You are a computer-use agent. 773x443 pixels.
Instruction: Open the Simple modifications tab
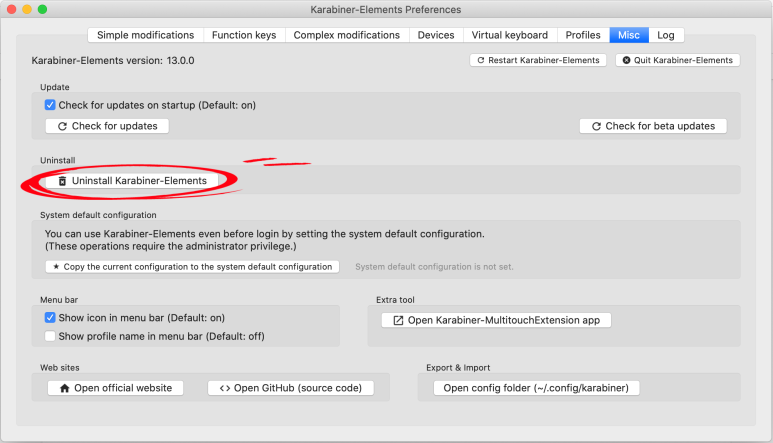click(x=145, y=35)
